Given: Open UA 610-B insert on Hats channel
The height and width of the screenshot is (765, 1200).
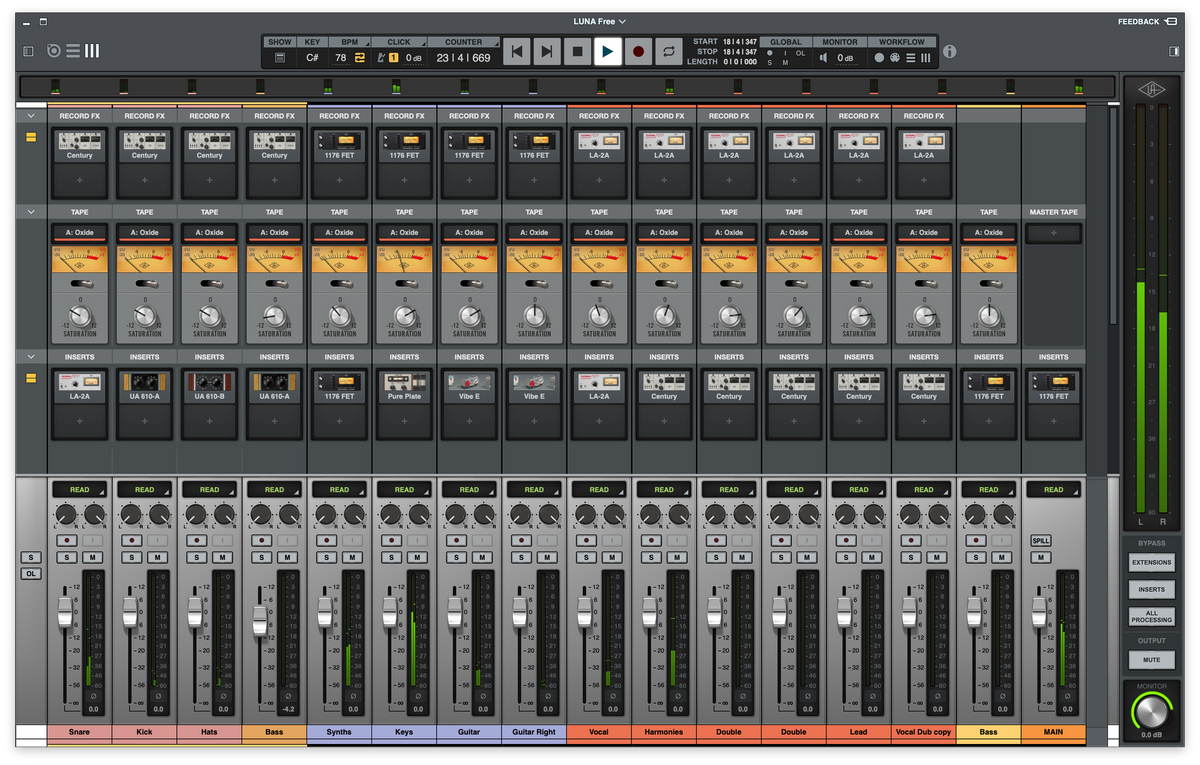Looking at the screenshot, I should (209, 387).
